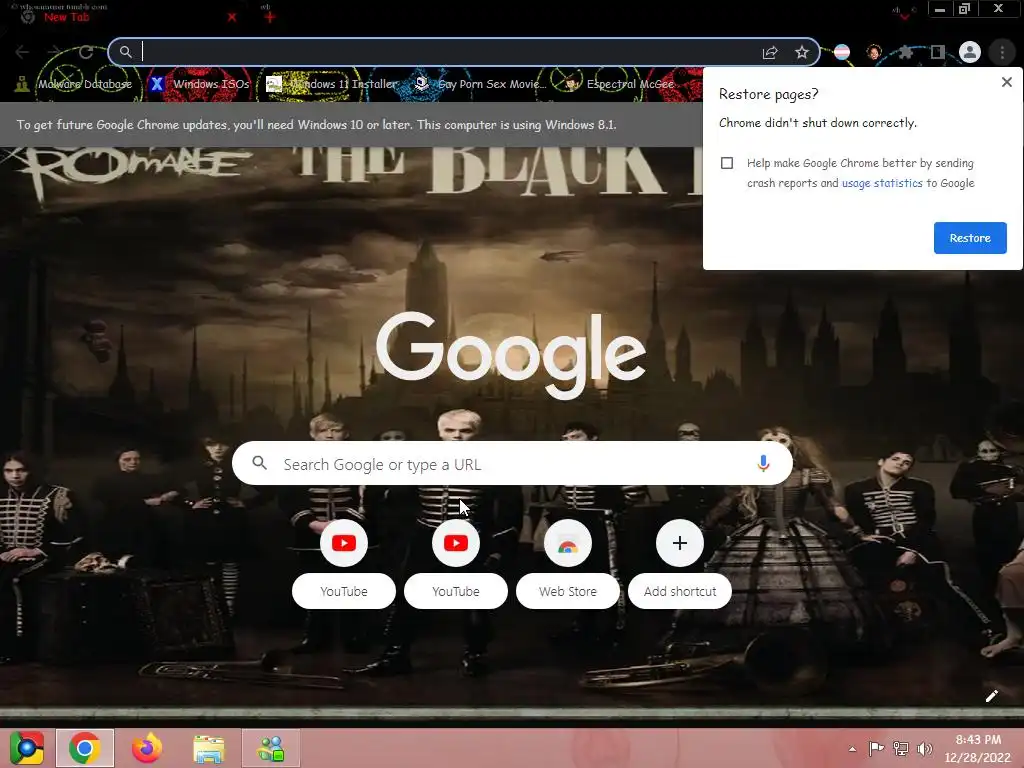This screenshot has width=1024, height=768.
Task: Open the usage statistics link
Action: tap(882, 183)
